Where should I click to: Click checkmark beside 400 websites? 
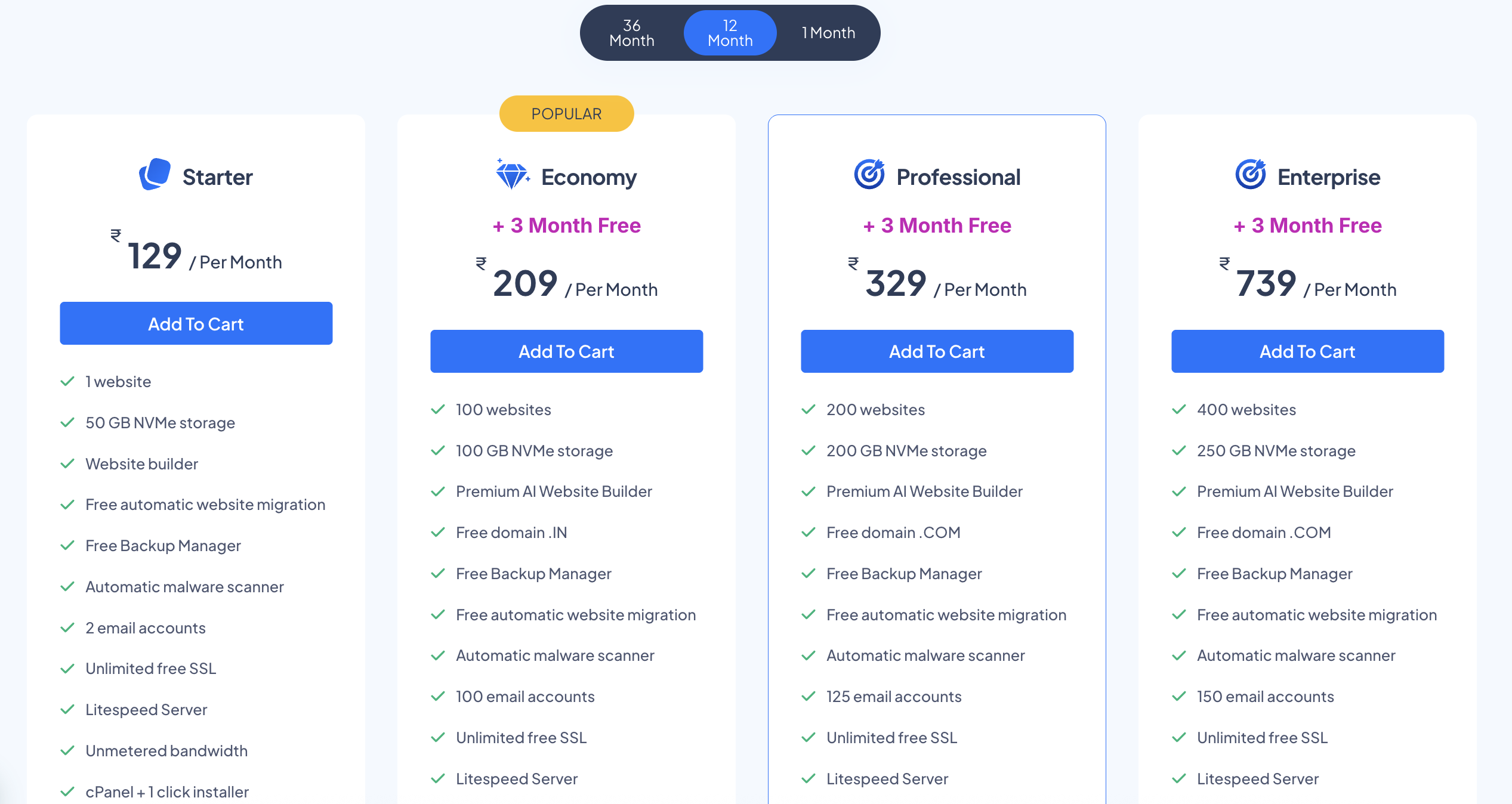[1179, 409]
